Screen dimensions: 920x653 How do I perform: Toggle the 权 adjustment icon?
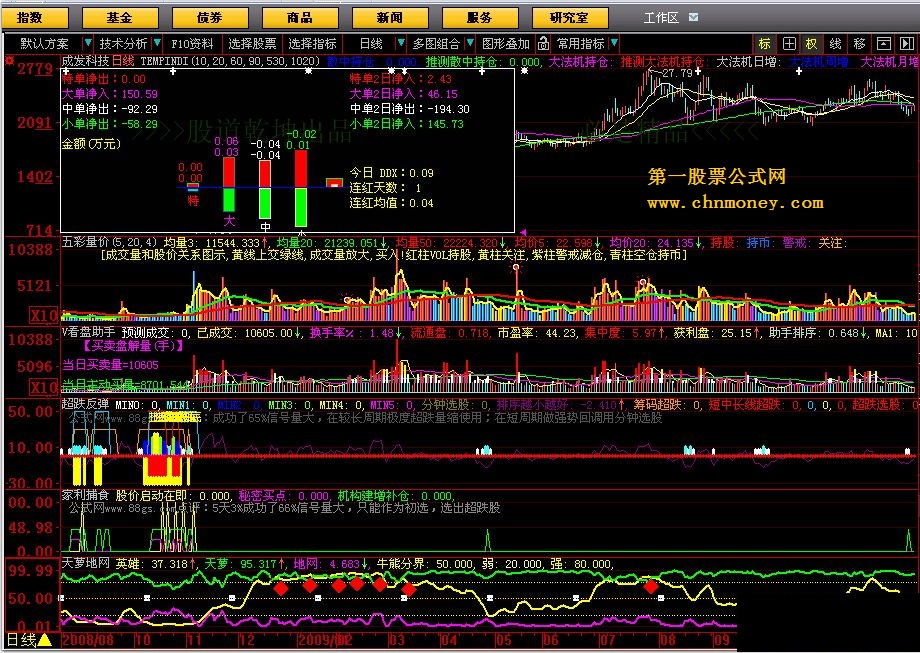(811, 43)
